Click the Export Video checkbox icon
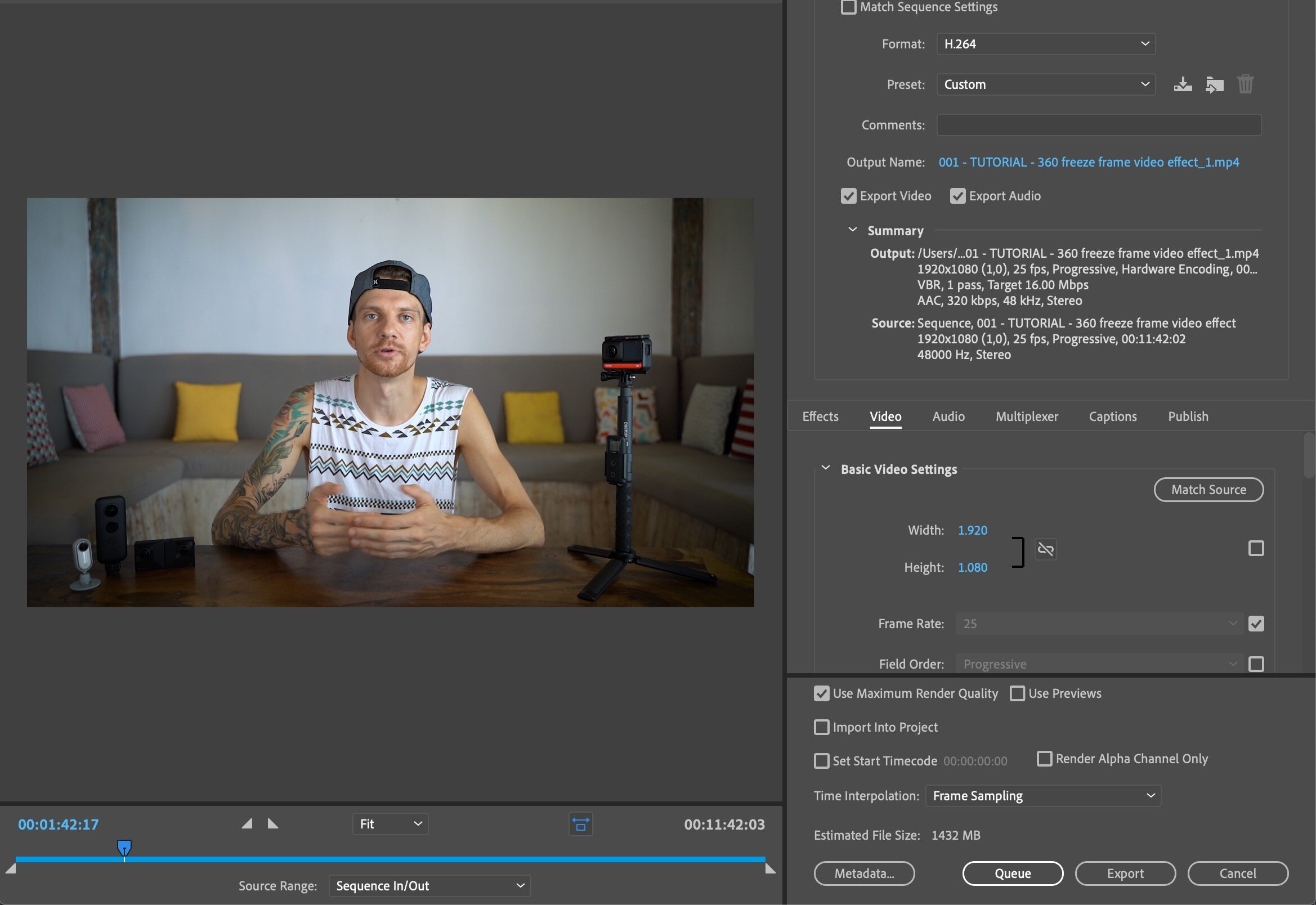 (x=848, y=195)
